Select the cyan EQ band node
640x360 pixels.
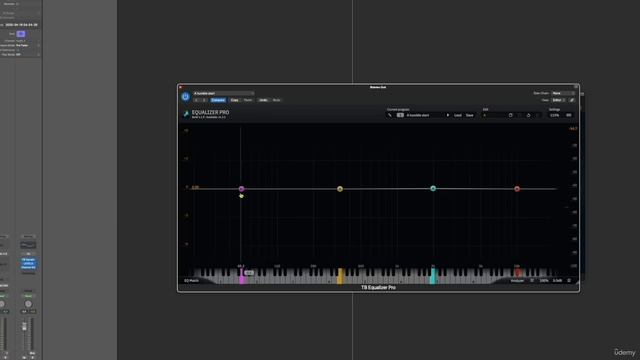coord(433,188)
